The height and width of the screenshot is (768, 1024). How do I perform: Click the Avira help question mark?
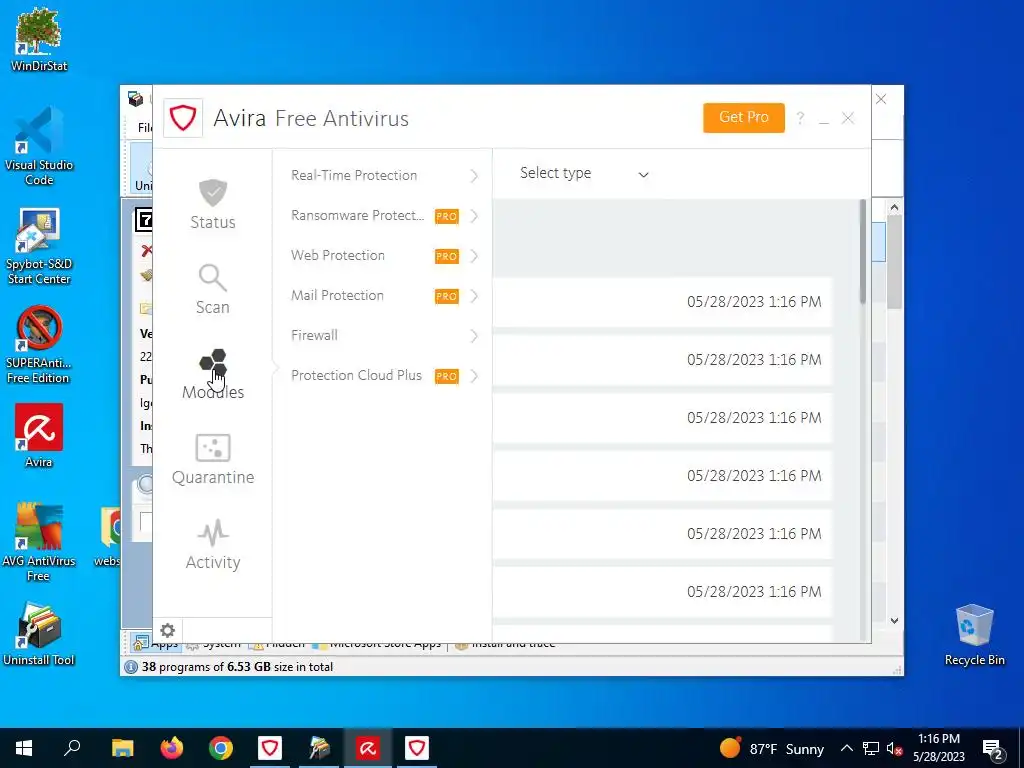(x=800, y=118)
